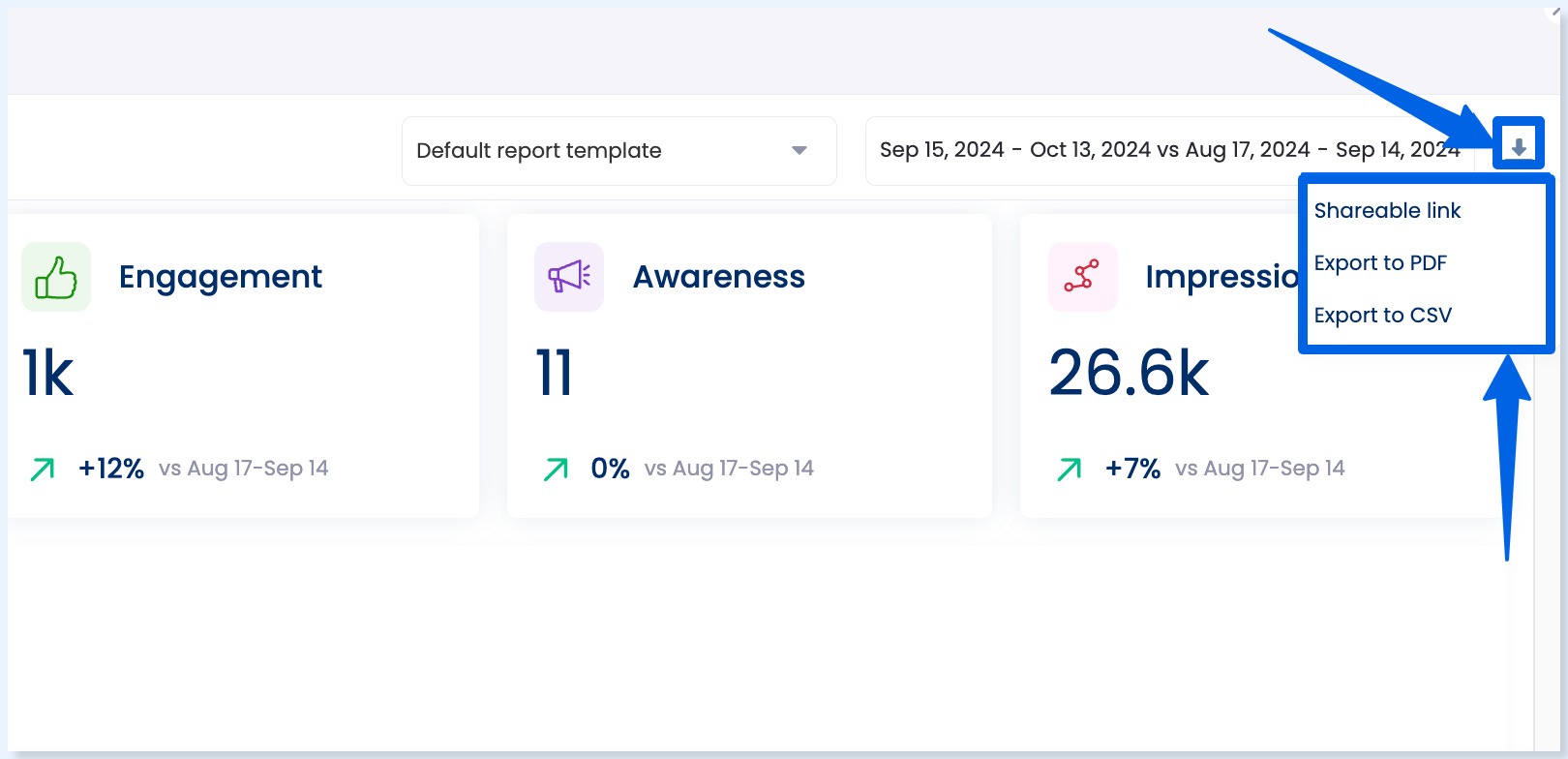Select the Engagement thumbs-up icon

(56, 277)
